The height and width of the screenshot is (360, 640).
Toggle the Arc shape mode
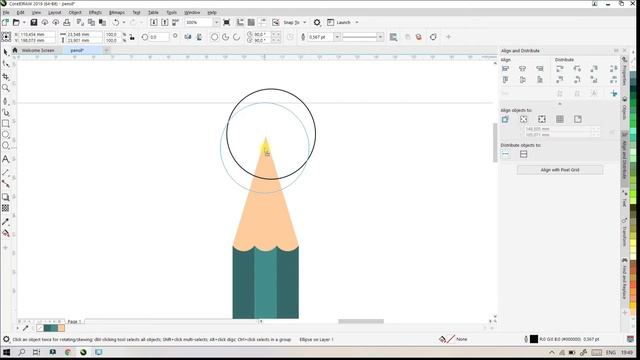pyautogui.click(x=236, y=37)
